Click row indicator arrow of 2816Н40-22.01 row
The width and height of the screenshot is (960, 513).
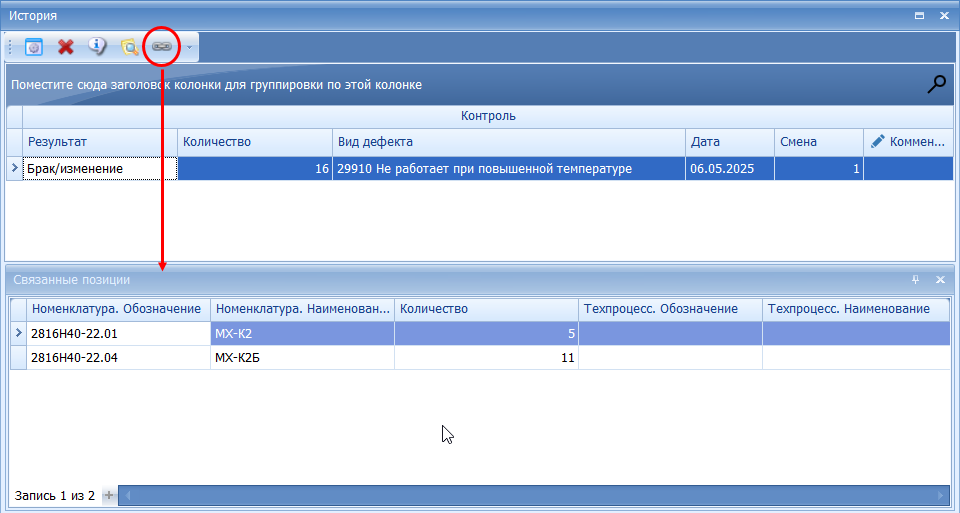click(x=18, y=333)
